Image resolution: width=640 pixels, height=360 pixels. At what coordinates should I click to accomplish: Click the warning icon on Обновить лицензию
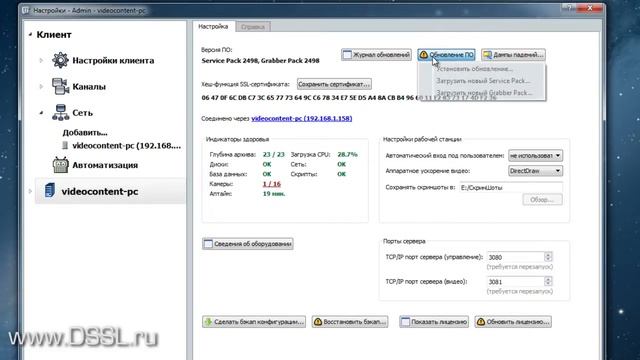click(x=481, y=322)
